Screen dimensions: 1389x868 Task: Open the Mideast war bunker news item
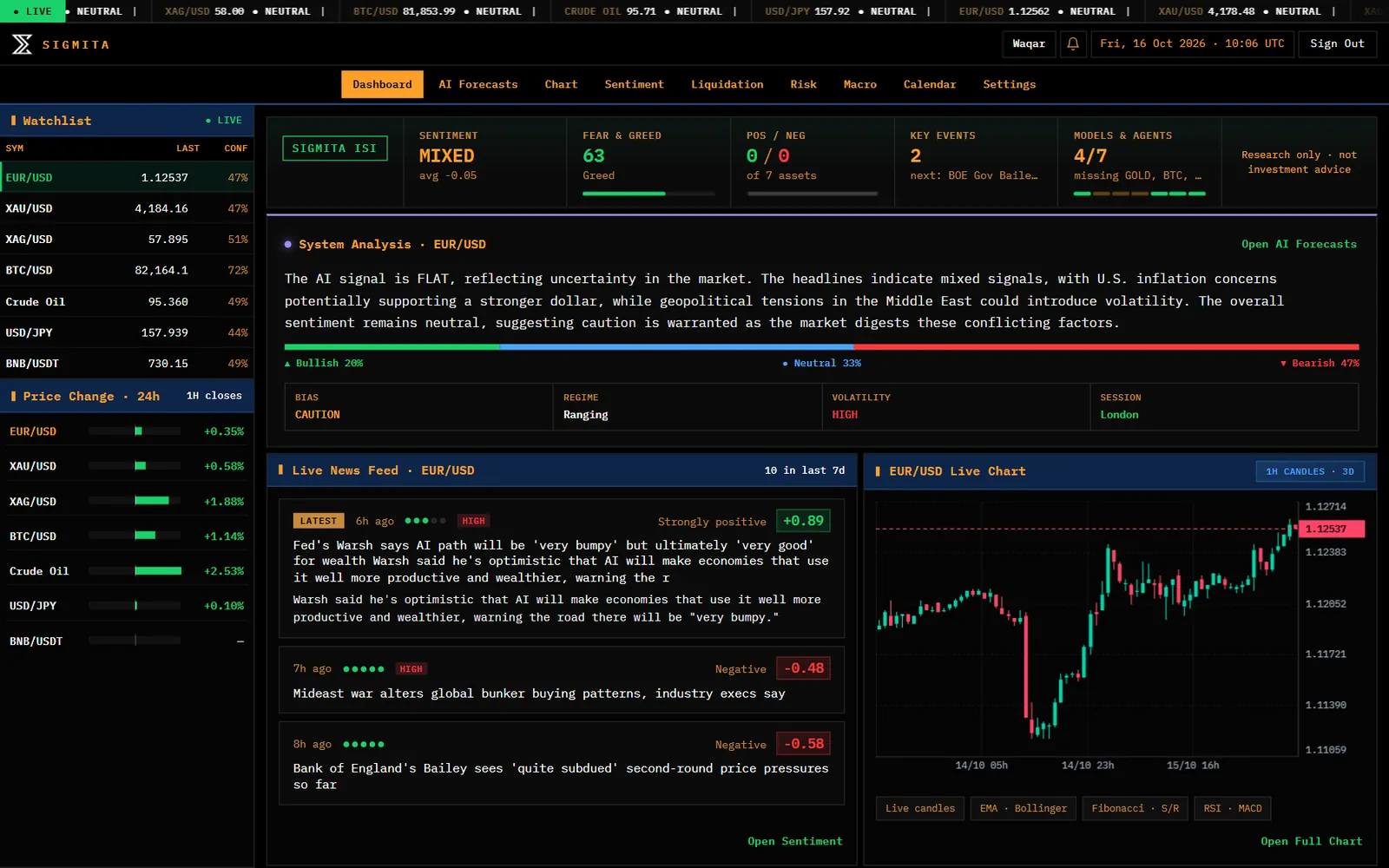[562, 680]
